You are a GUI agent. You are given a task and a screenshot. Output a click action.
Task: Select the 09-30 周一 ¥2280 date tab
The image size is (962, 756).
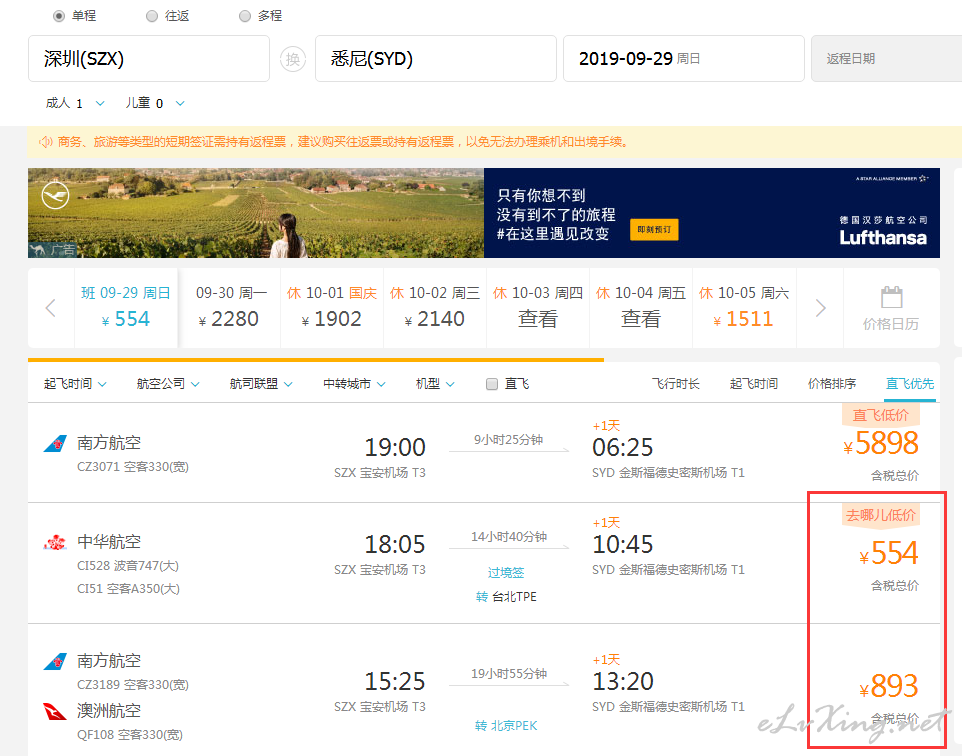pyautogui.click(x=229, y=307)
